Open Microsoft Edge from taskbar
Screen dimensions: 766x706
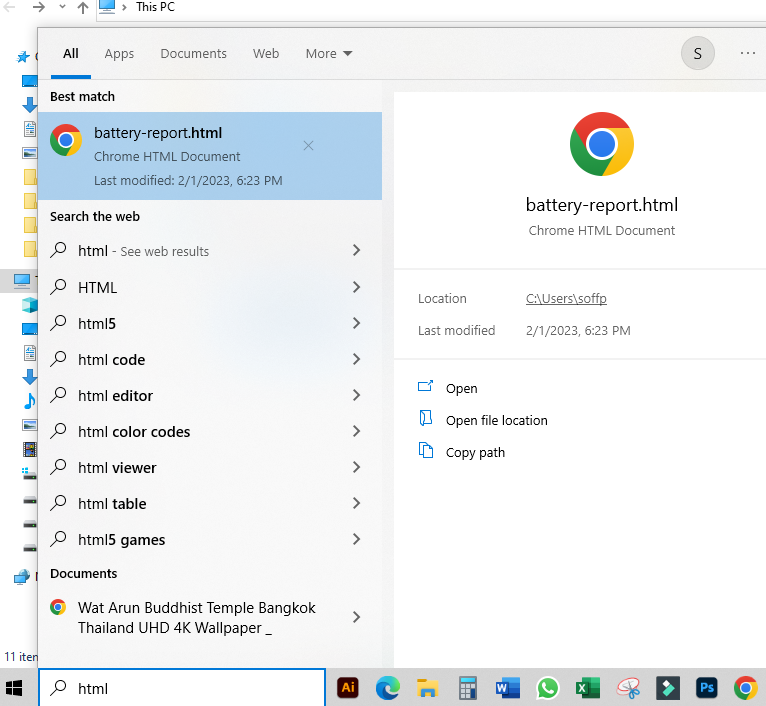point(388,688)
